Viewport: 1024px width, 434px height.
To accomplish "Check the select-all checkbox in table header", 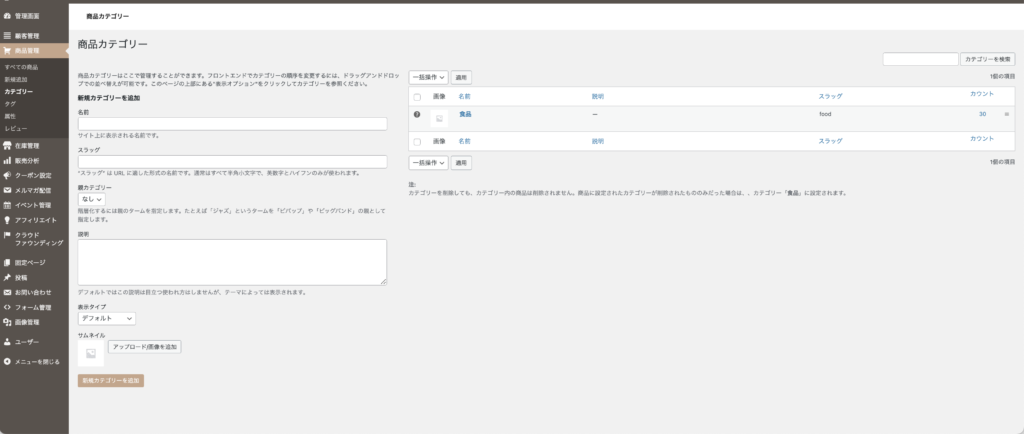I will pyautogui.click(x=418, y=97).
